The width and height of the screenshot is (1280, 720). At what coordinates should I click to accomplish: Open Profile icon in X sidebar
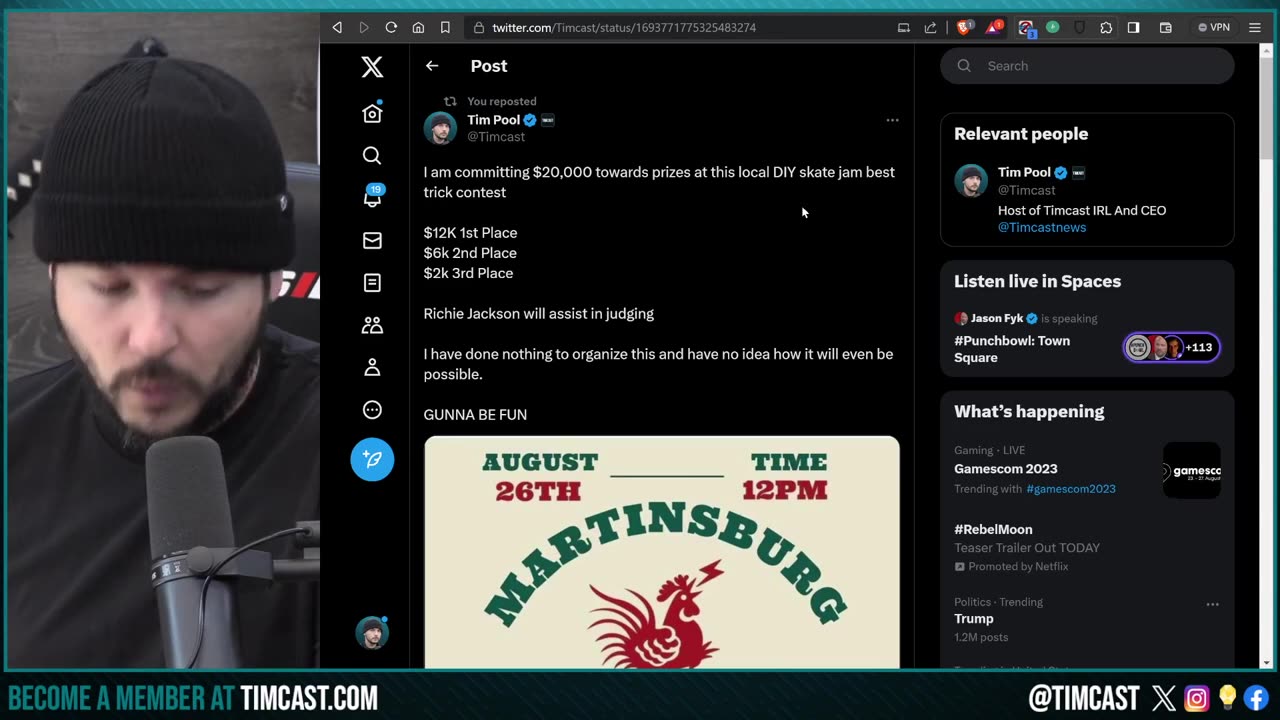pos(372,367)
